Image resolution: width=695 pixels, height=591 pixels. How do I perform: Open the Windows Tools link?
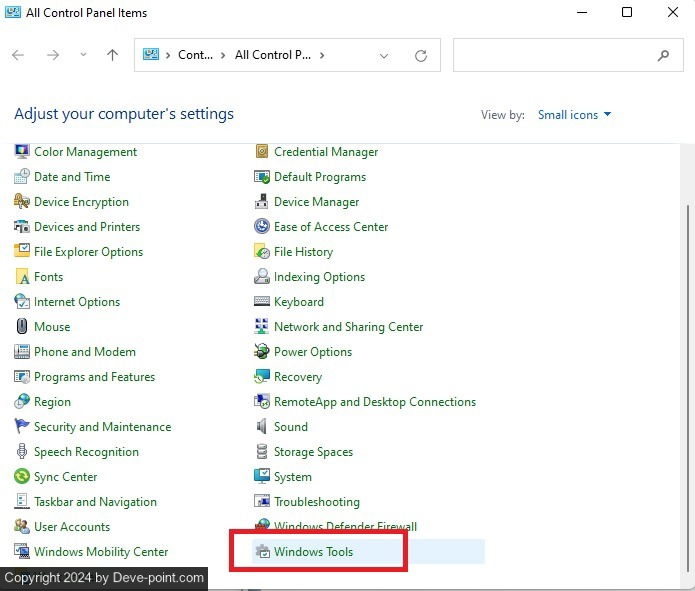click(x=313, y=552)
